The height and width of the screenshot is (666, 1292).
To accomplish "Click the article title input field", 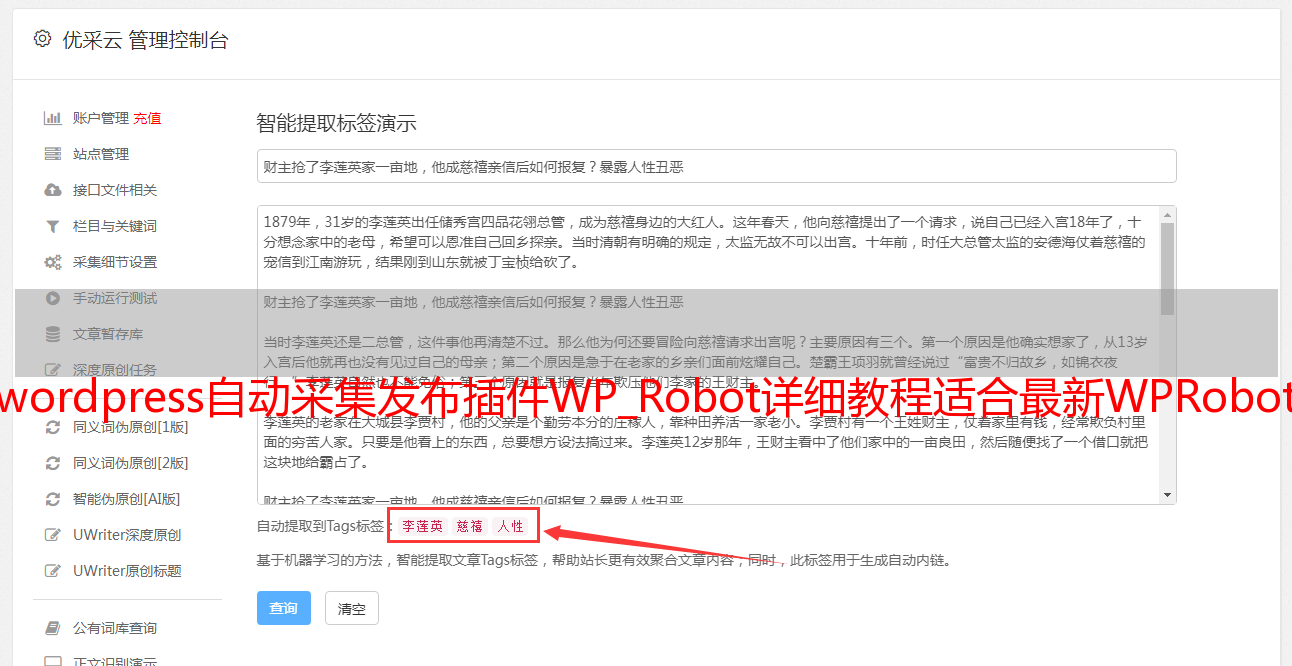I will 716,166.
